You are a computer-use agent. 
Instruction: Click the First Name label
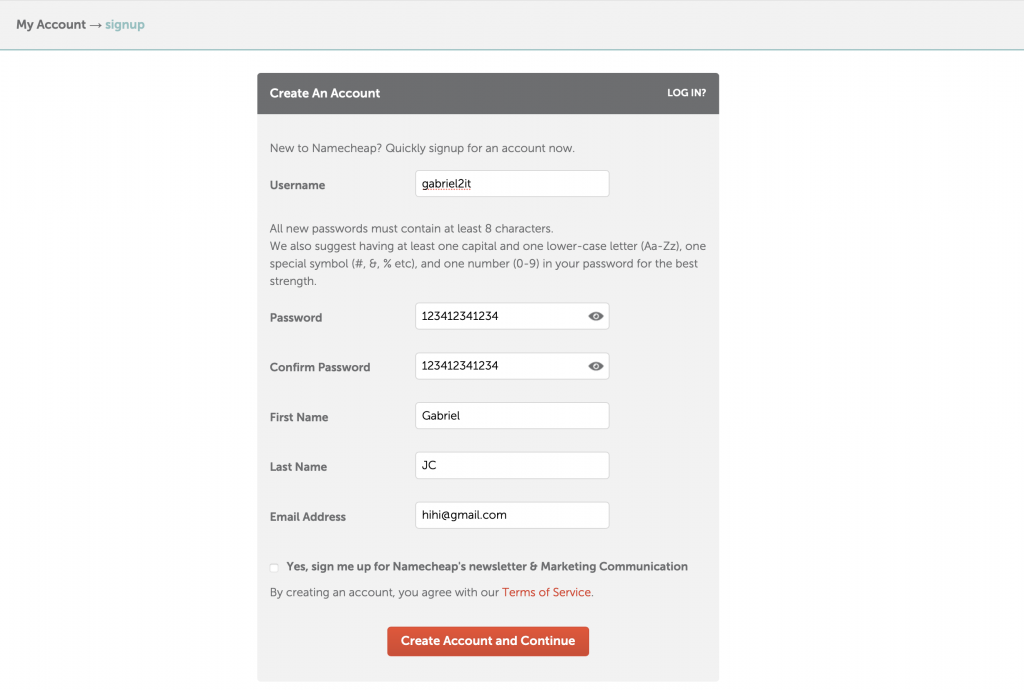tap(299, 417)
